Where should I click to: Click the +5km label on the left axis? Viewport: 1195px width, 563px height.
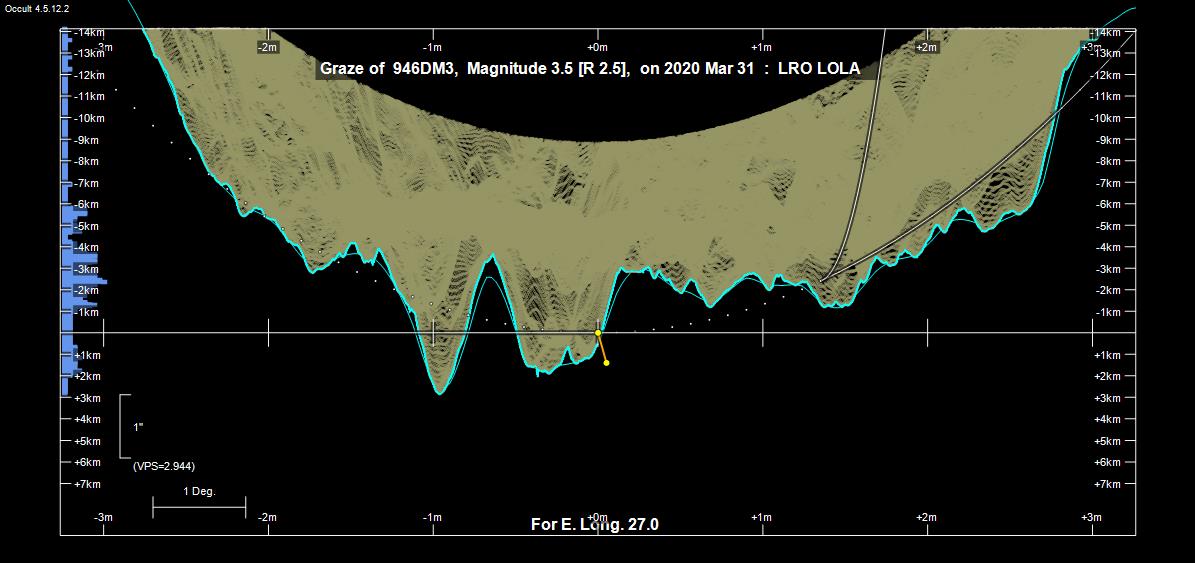tap(88, 441)
